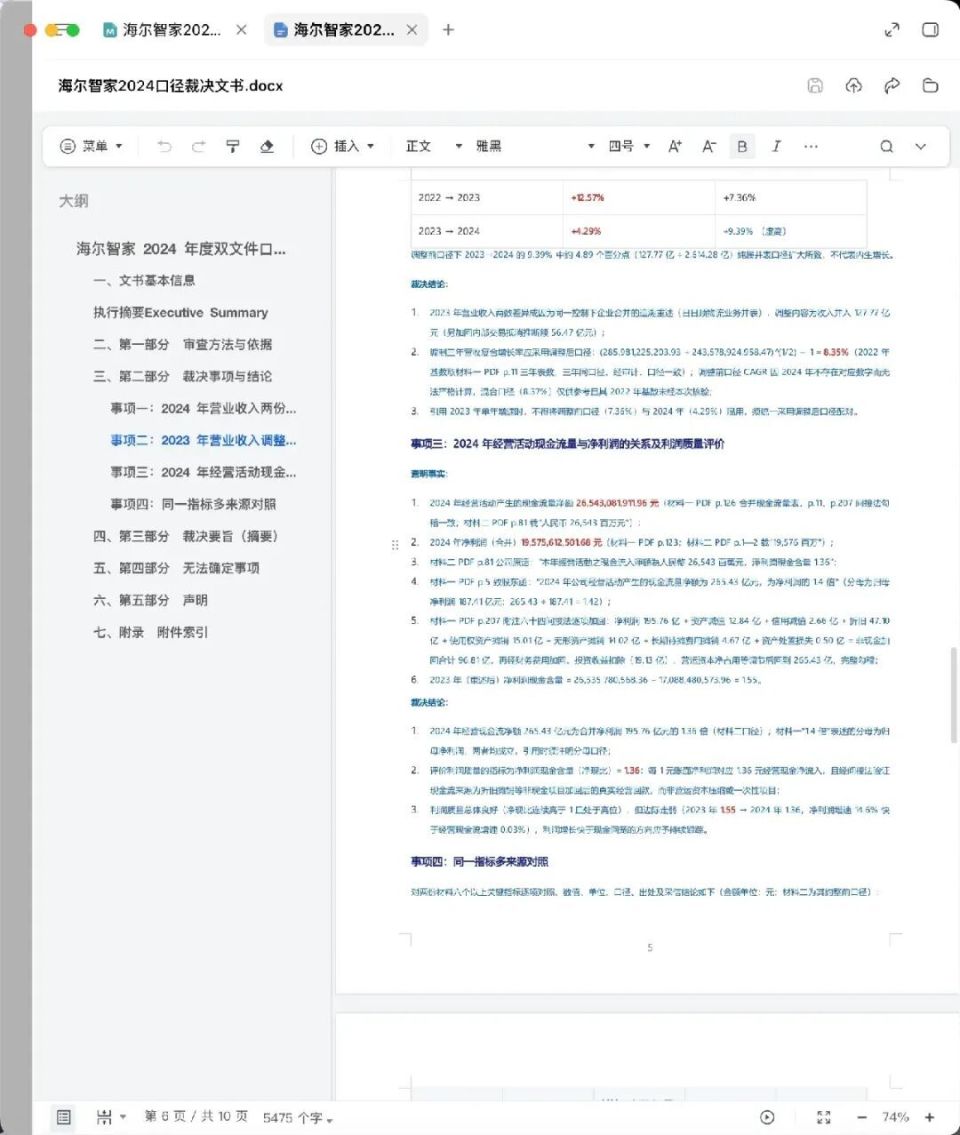Screen dimensions: 960x1135
Task: Undo the last edit
Action: (164, 146)
